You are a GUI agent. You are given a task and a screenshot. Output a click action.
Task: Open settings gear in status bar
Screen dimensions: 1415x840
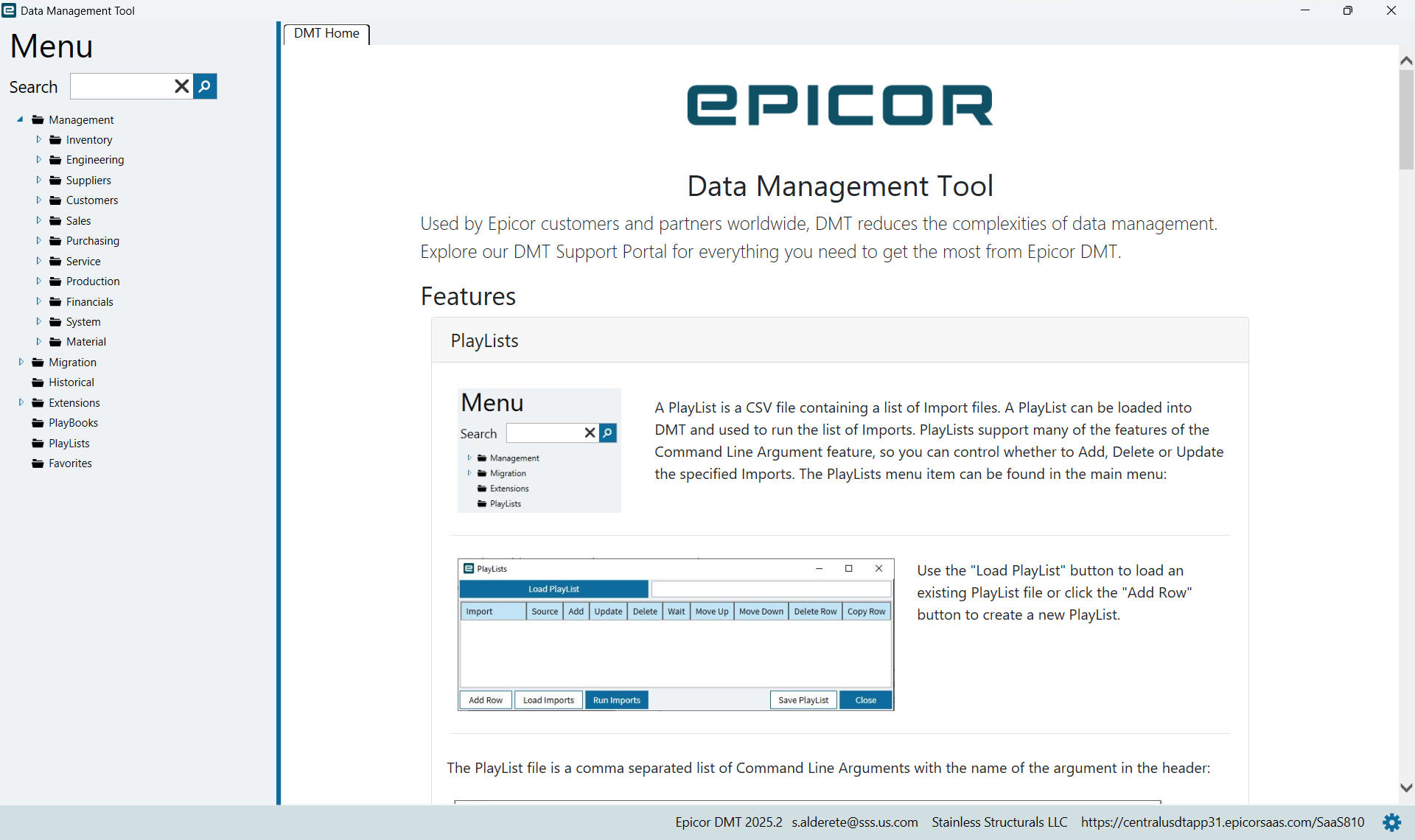pyautogui.click(x=1391, y=822)
